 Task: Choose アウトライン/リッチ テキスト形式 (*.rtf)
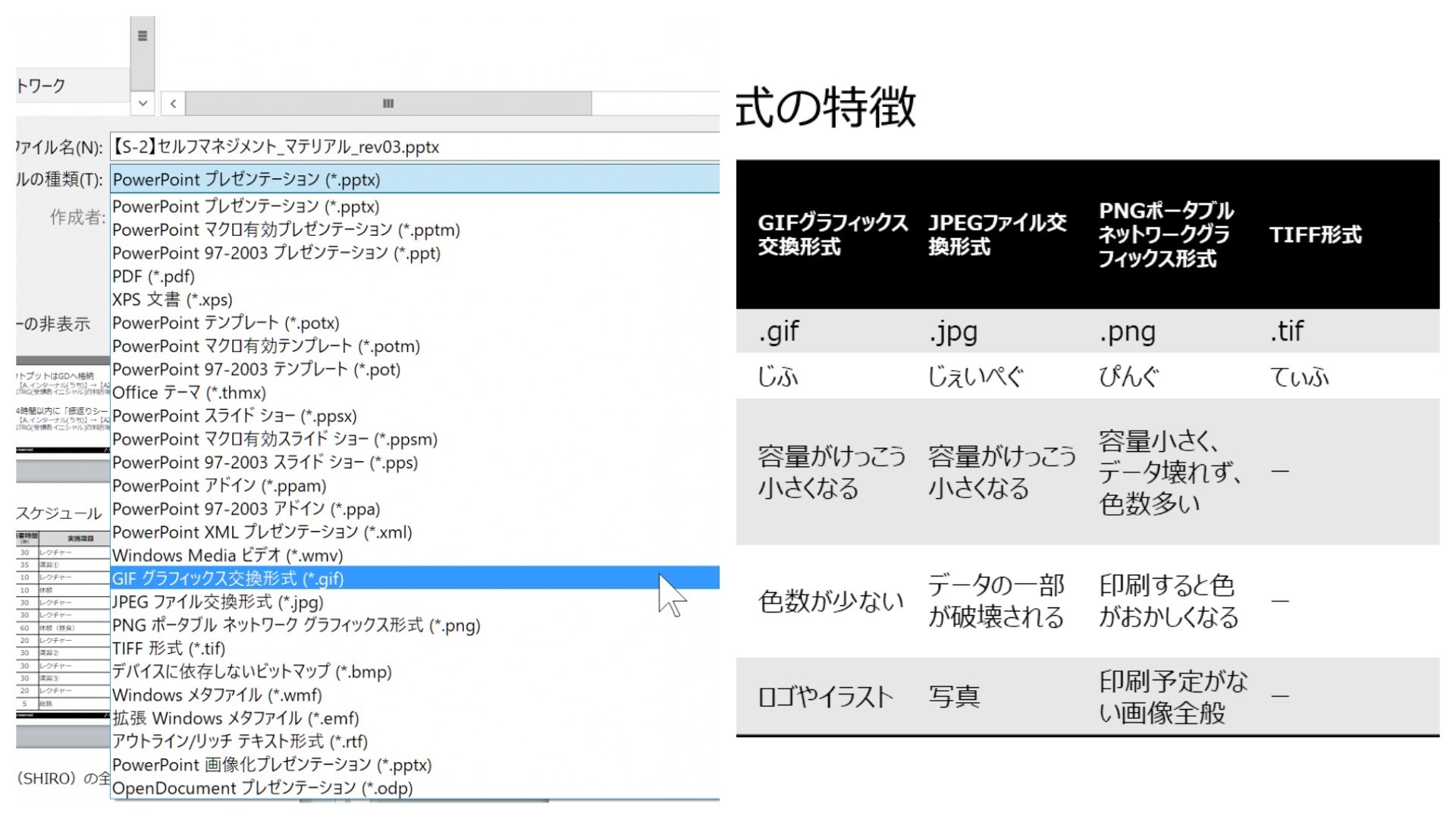pyautogui.click(x=415, y=742)
